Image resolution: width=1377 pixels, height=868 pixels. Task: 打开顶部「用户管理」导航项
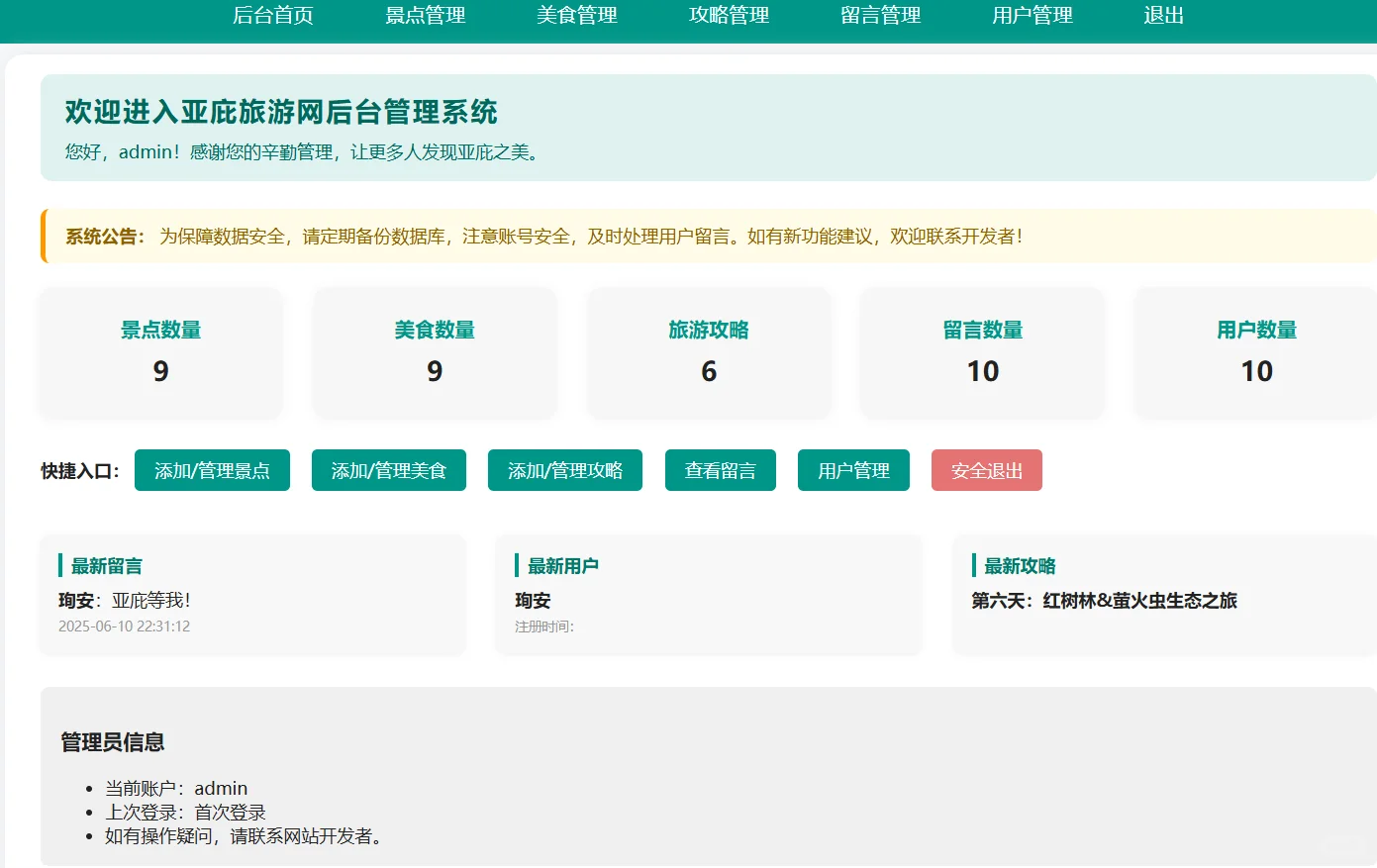coord(1032,16)
